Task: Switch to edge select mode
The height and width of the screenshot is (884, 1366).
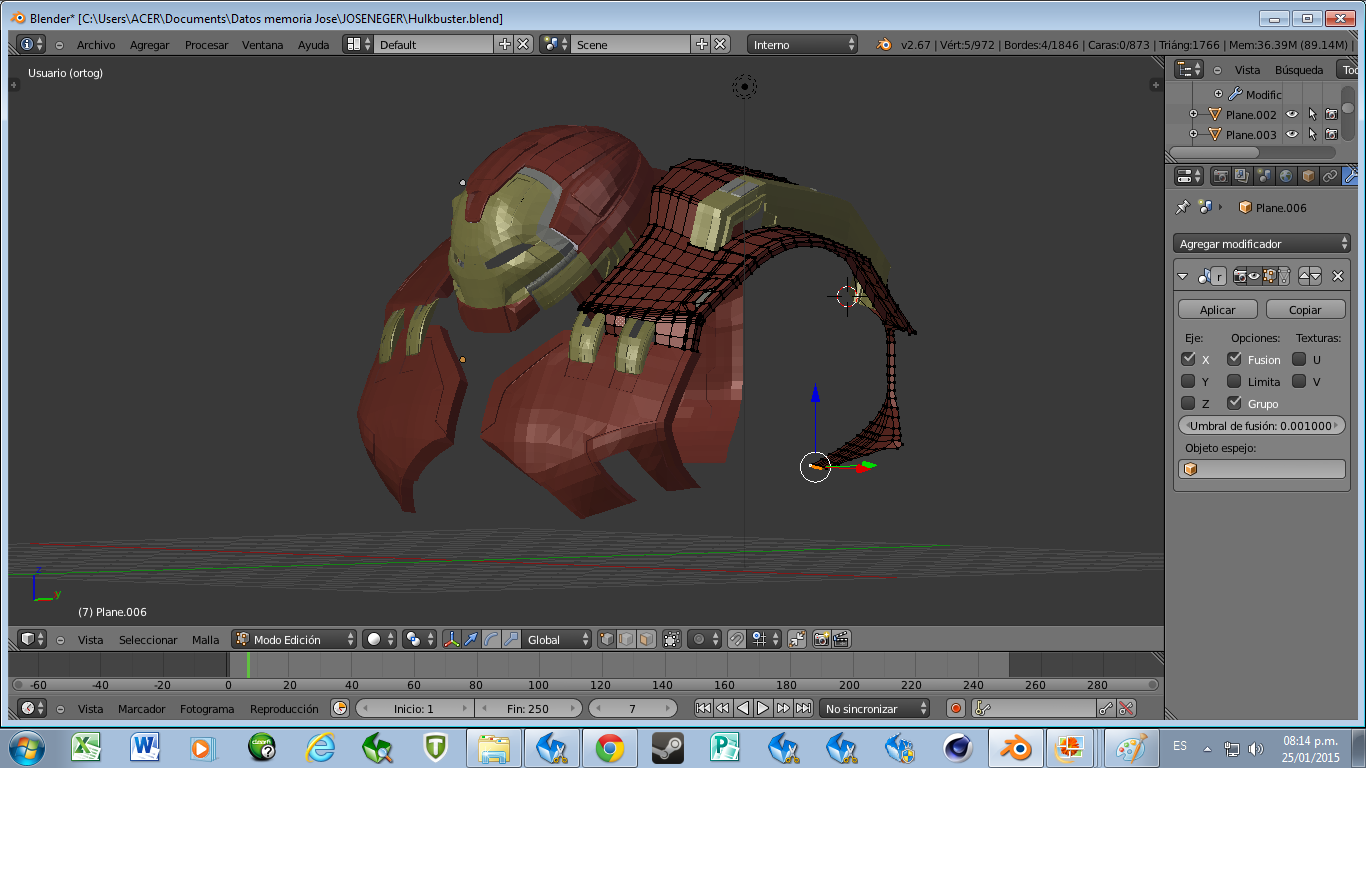Action: 626,639
